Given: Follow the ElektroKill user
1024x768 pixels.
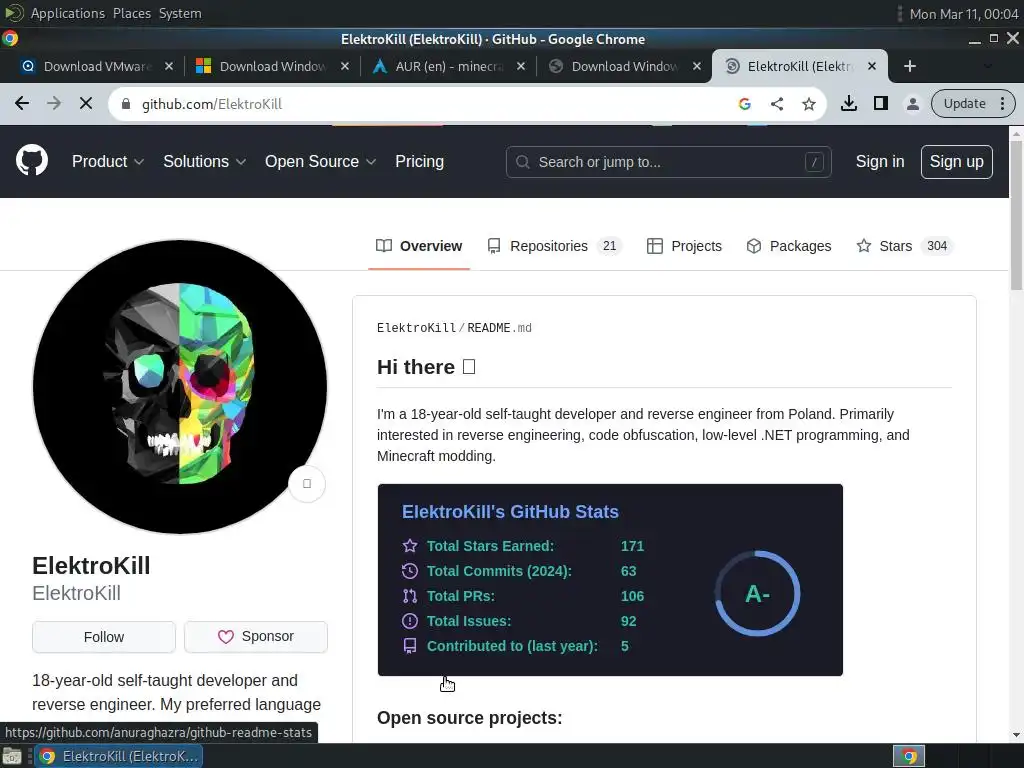Looking at the screenshot, I should click(104, 637).
